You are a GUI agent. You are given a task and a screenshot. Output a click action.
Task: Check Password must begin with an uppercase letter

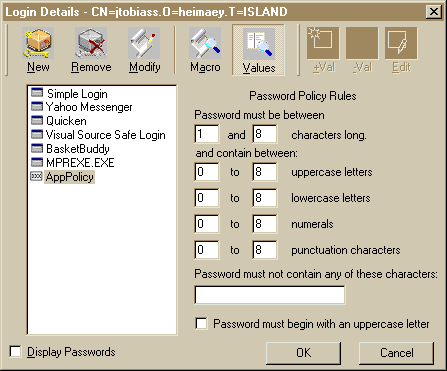[201, 324]
